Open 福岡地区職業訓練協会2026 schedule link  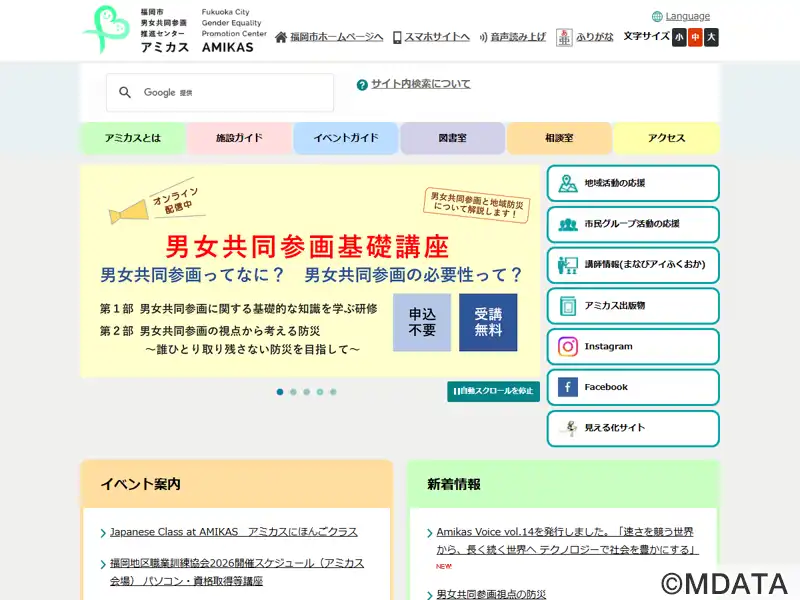(237, 572)
